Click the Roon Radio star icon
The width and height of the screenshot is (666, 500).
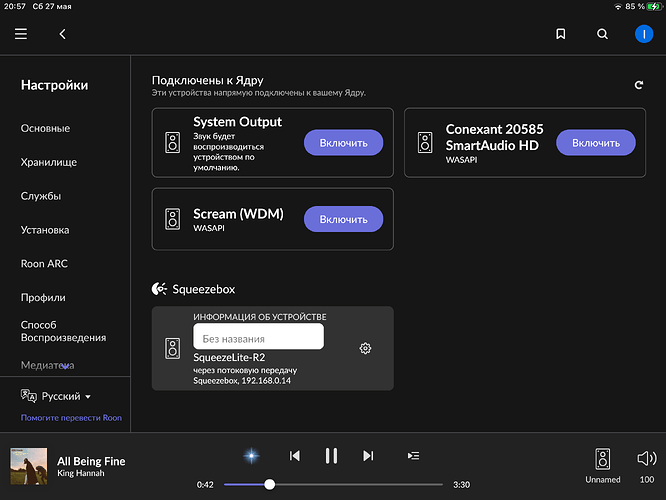click(x=251, y=456)
